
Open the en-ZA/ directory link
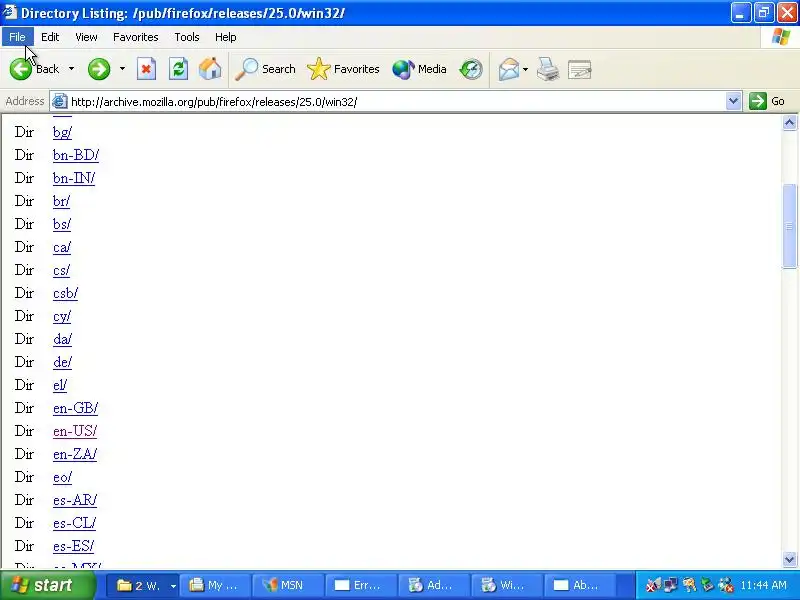pyautogui.click(x=75, y=454)
